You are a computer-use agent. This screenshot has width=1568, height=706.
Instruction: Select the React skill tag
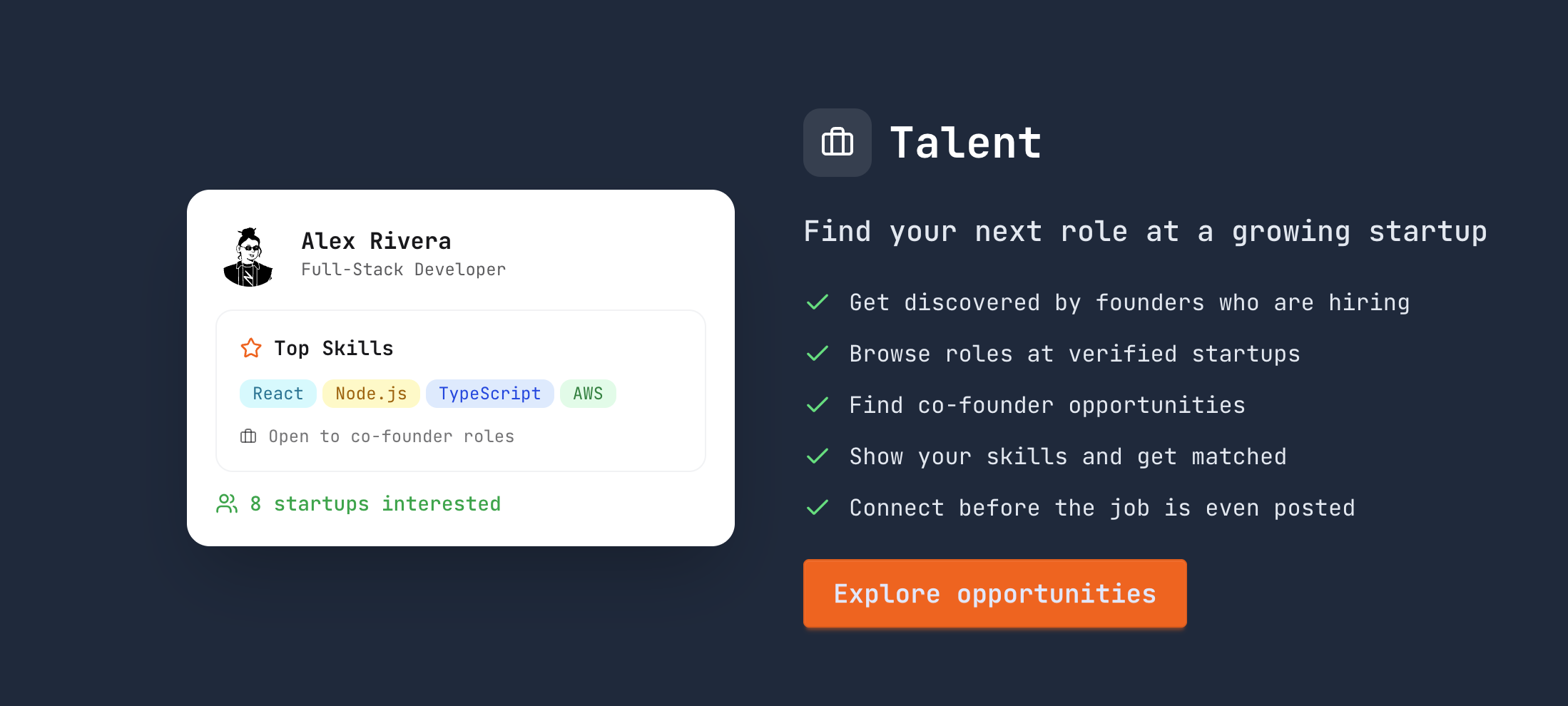(x=278, y=393)
